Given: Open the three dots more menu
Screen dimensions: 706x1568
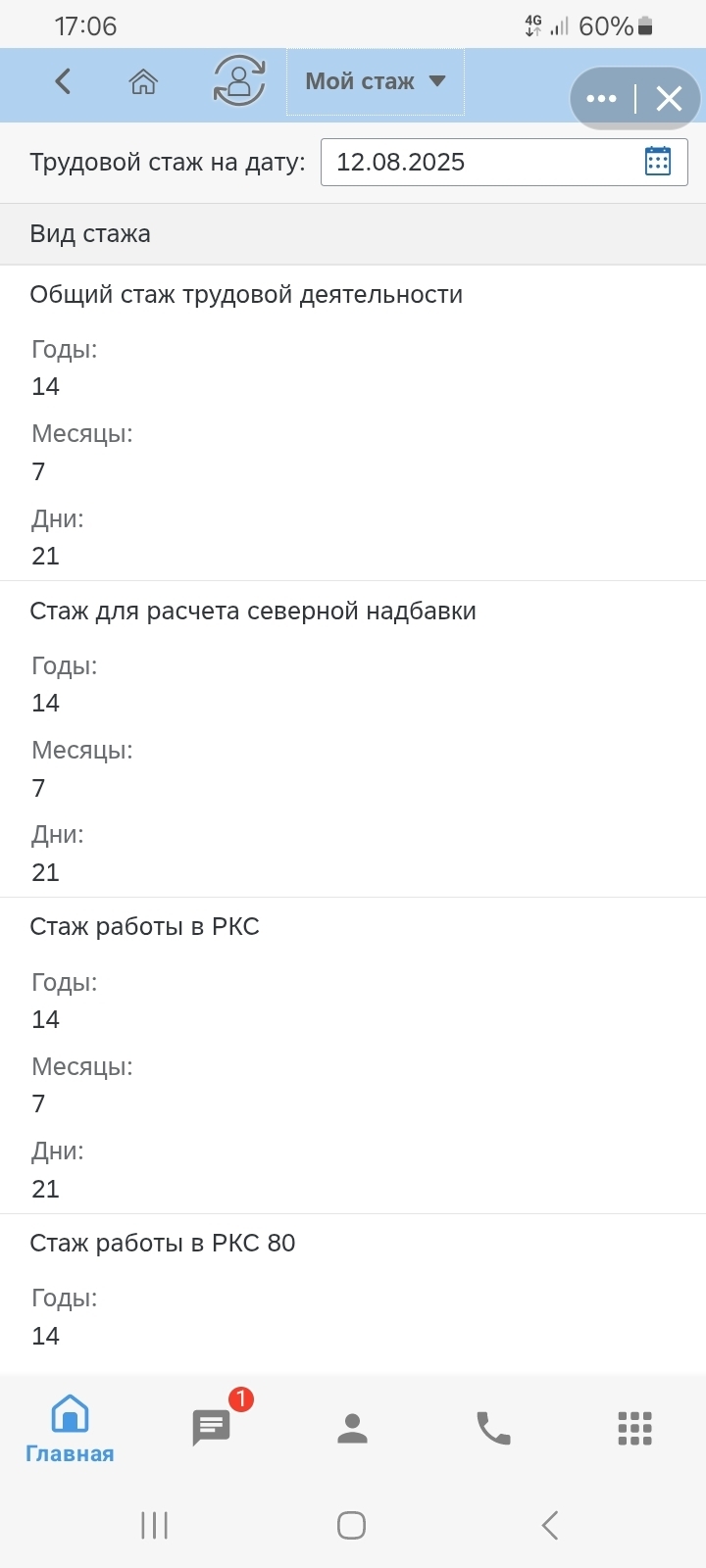Looking at the screenshot, I should (x=601, y=98).
